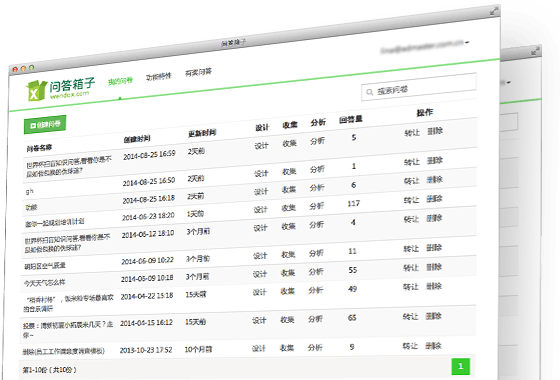Click 分析 for survey created 2014-08-25 16:59
Image resolution: width=560 pixels, height=380 pixels.
click(318, 141)
